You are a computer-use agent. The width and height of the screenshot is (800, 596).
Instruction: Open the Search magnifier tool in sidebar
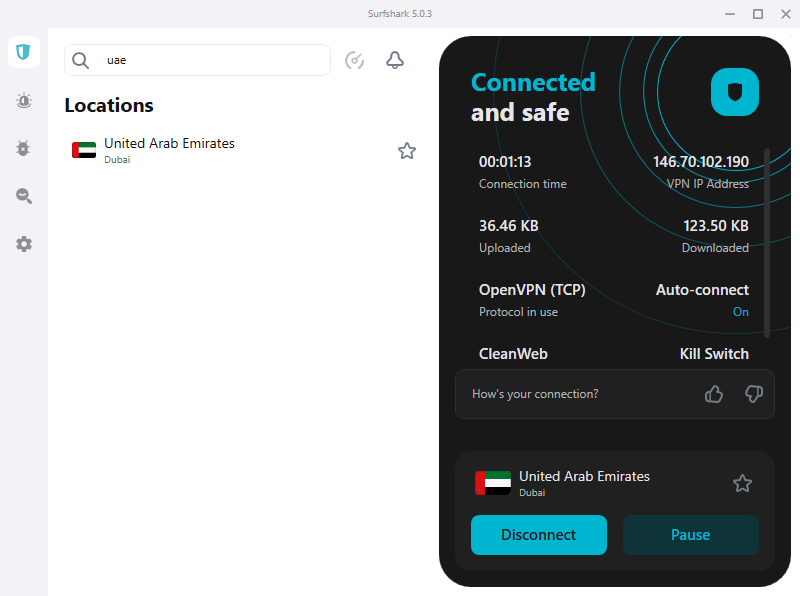pos(23,196)
